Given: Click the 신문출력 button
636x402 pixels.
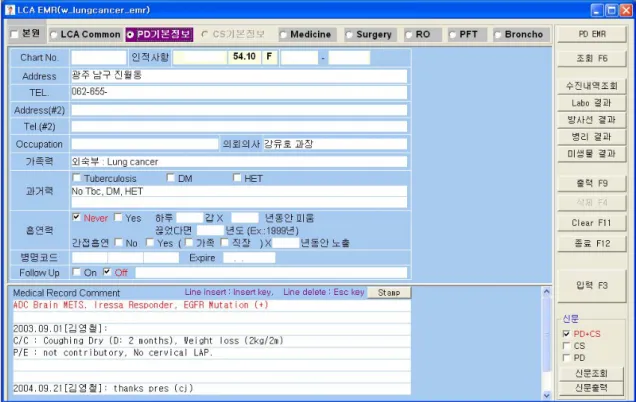Looking at the screenshot, I should click(x=591, y=388).
